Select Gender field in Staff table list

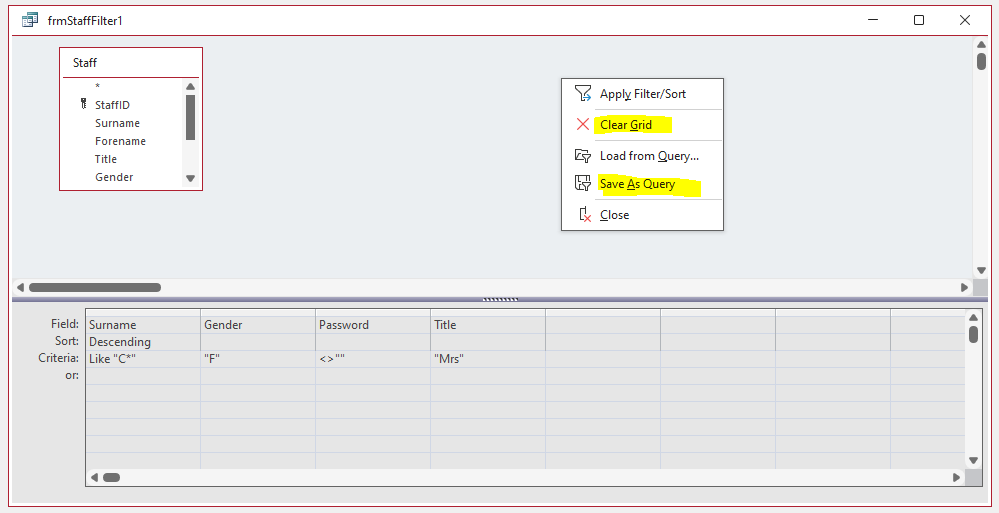tap(122, 177)
